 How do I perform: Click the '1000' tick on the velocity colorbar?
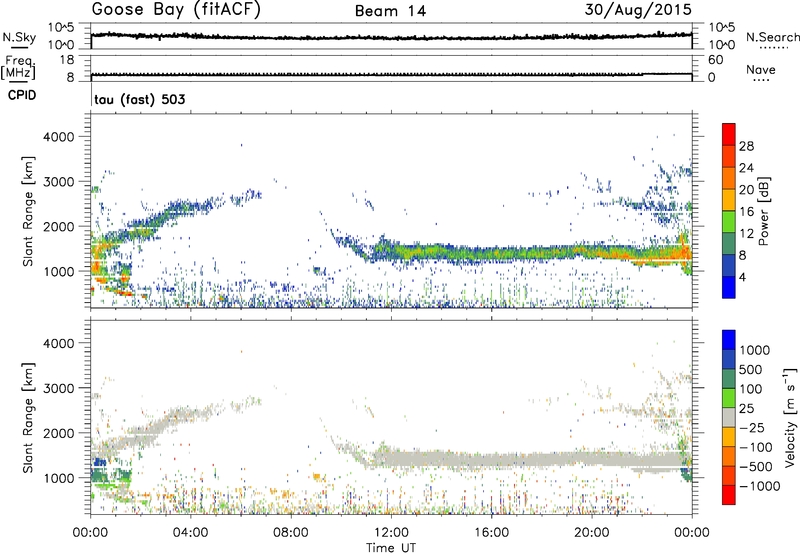755,350
